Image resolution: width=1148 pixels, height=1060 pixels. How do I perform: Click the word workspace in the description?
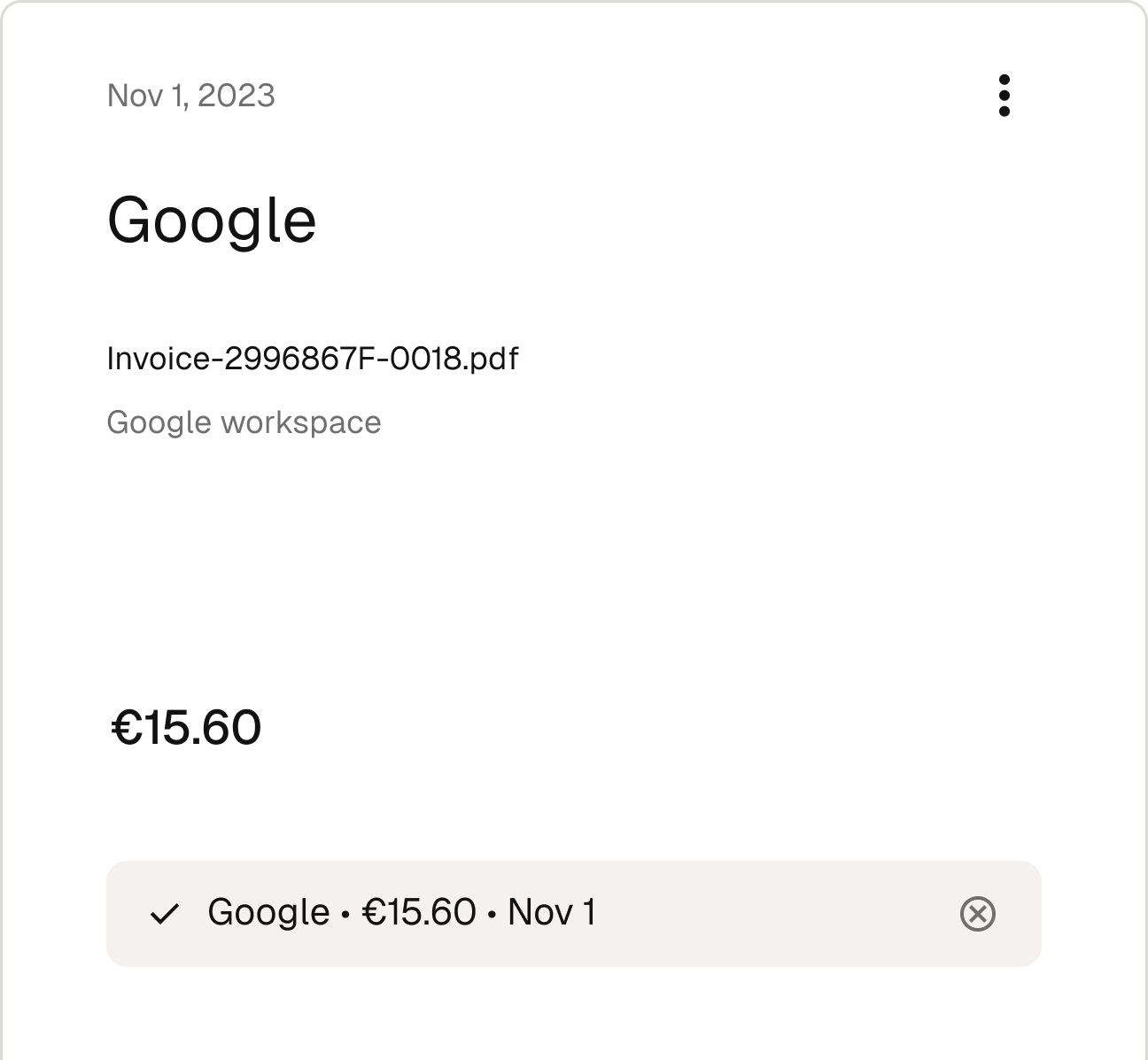[x=301, y=422]
